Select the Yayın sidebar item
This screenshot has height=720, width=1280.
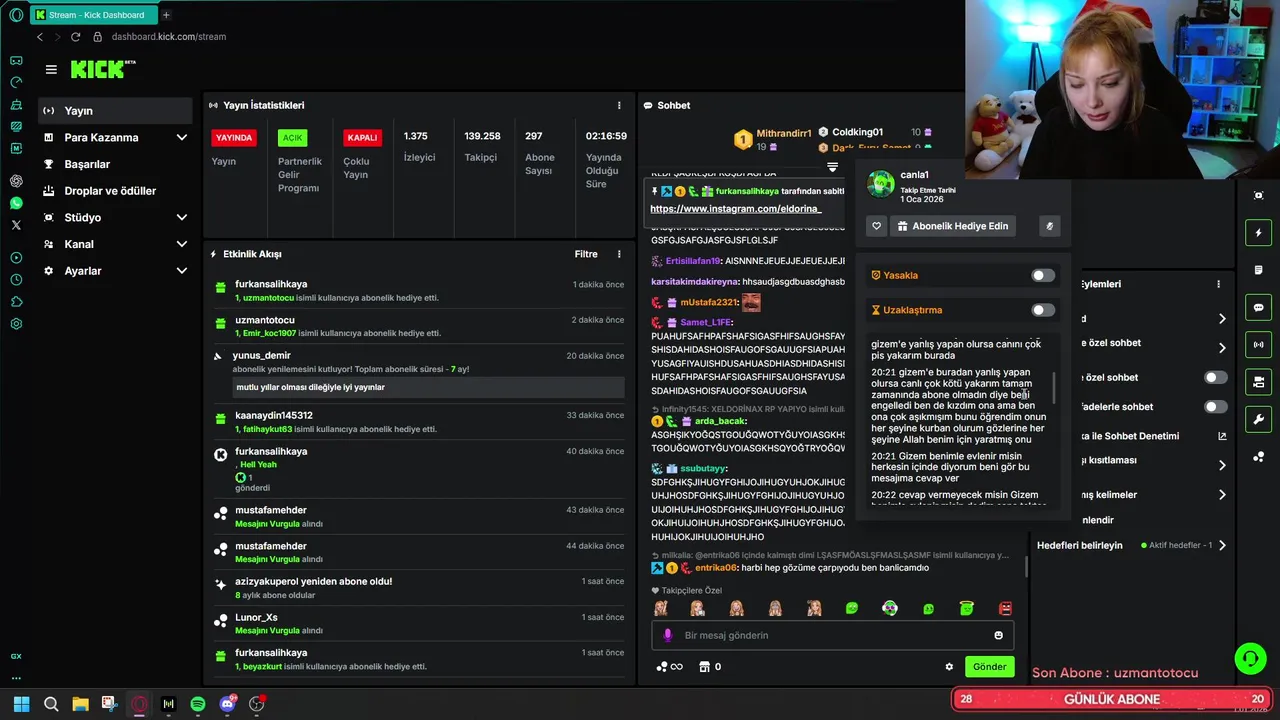coord(116,111)
